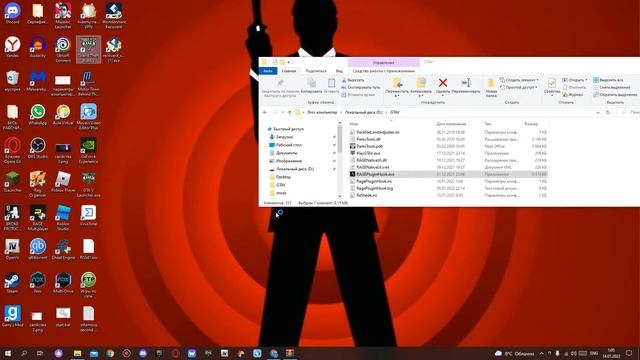Open the Простой доступ dropdown
The width and height of the screenshot is (640, 360).
[518, 87]
